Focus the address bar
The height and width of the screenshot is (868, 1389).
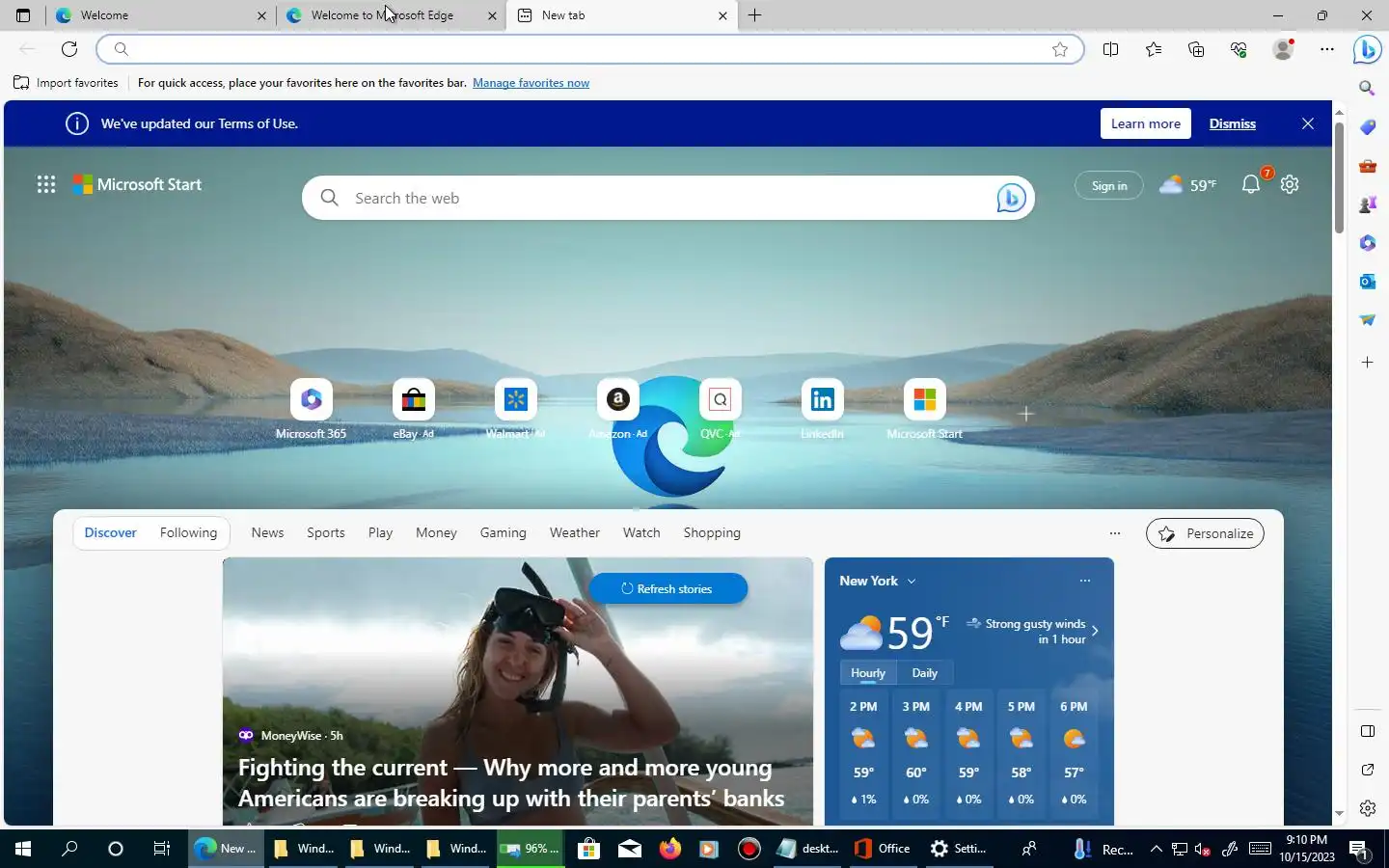[x=588, y=49]
